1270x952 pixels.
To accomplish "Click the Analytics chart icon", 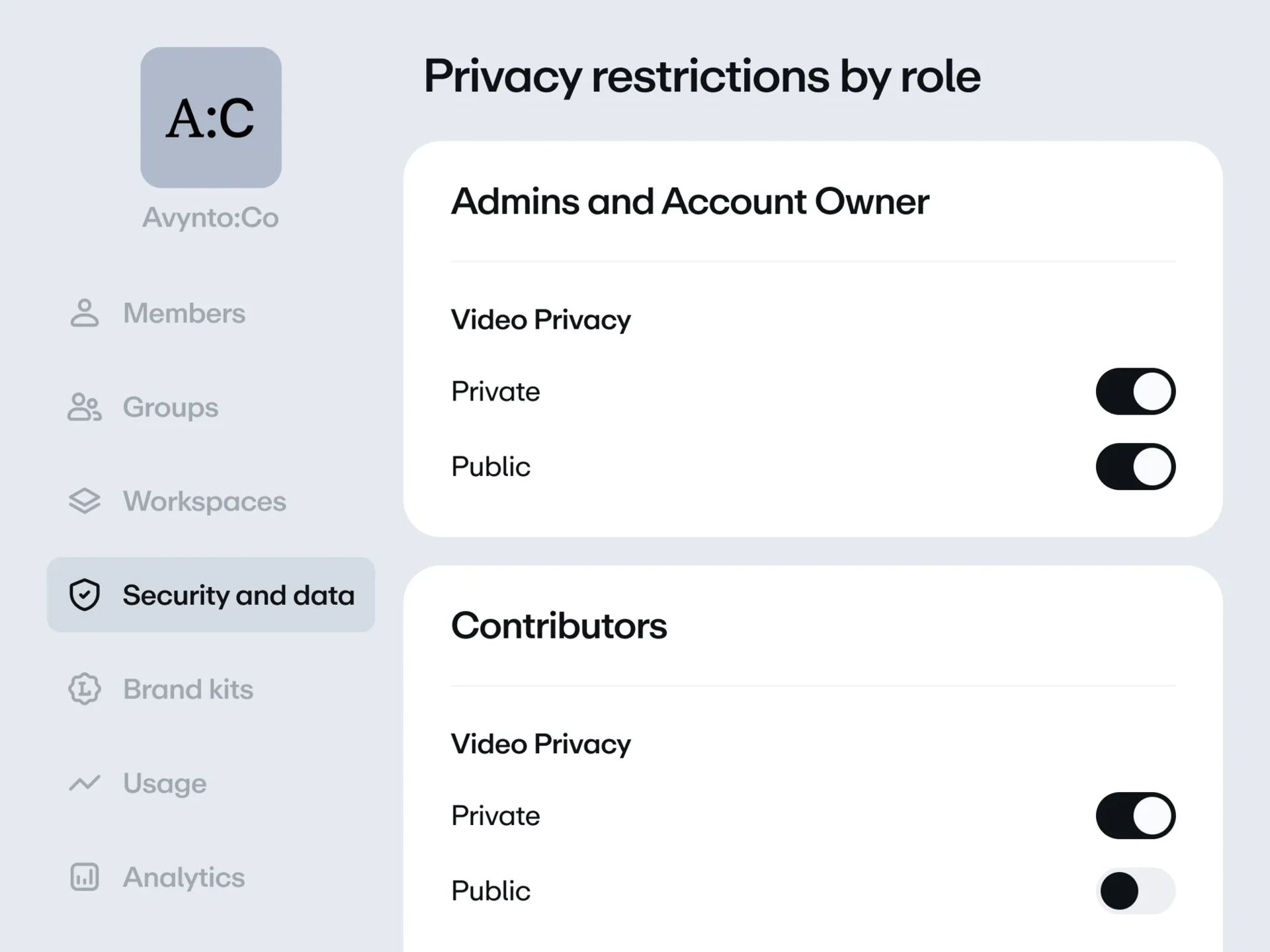I will [x=85, y=877].
